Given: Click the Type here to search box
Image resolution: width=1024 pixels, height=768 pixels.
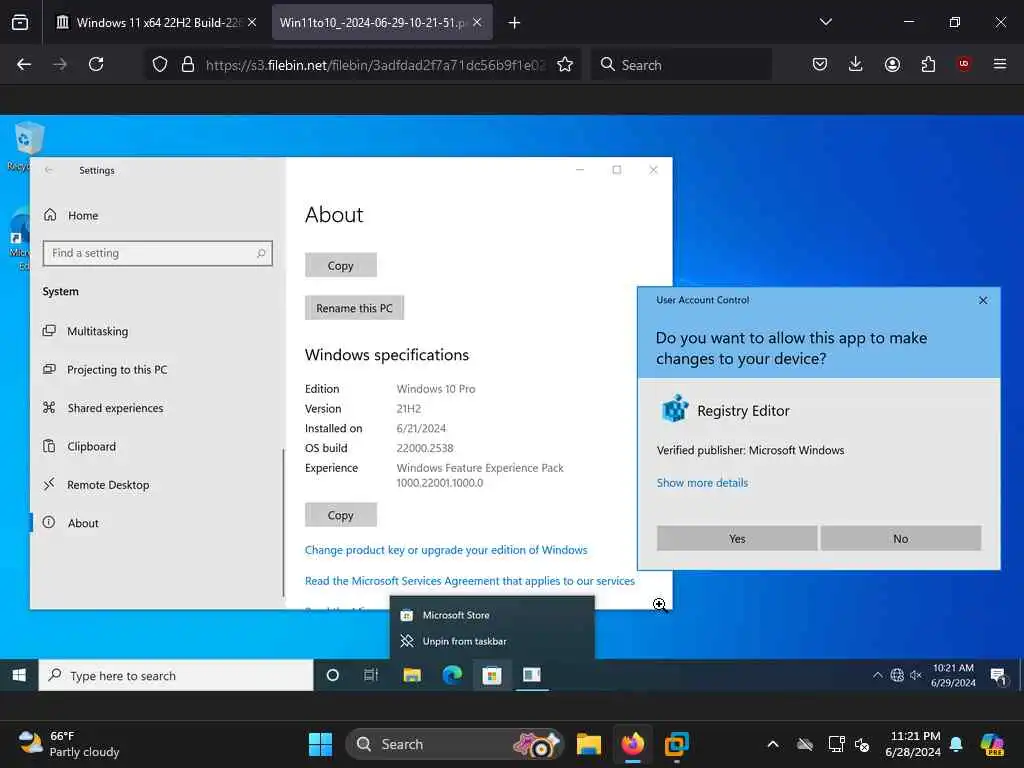Looking at the screenshot, I should tap(176, 675).
